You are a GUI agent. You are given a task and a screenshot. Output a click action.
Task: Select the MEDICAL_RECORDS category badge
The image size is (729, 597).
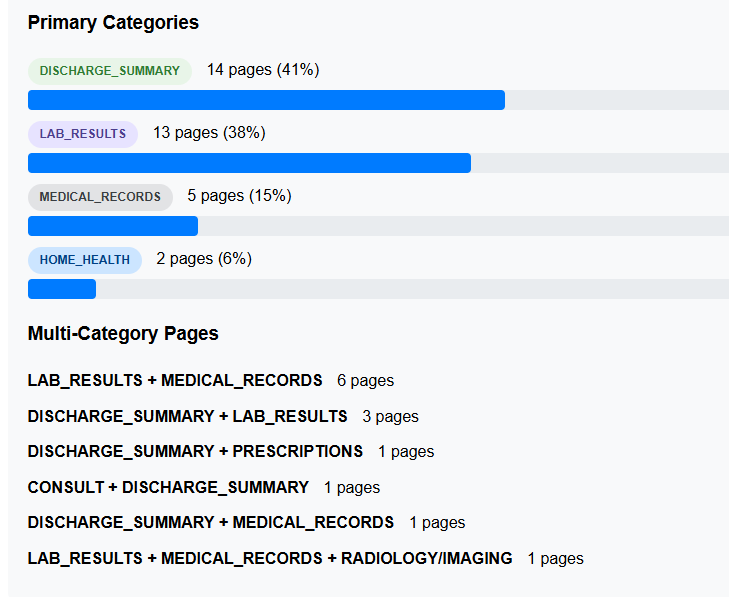point(100,197)
